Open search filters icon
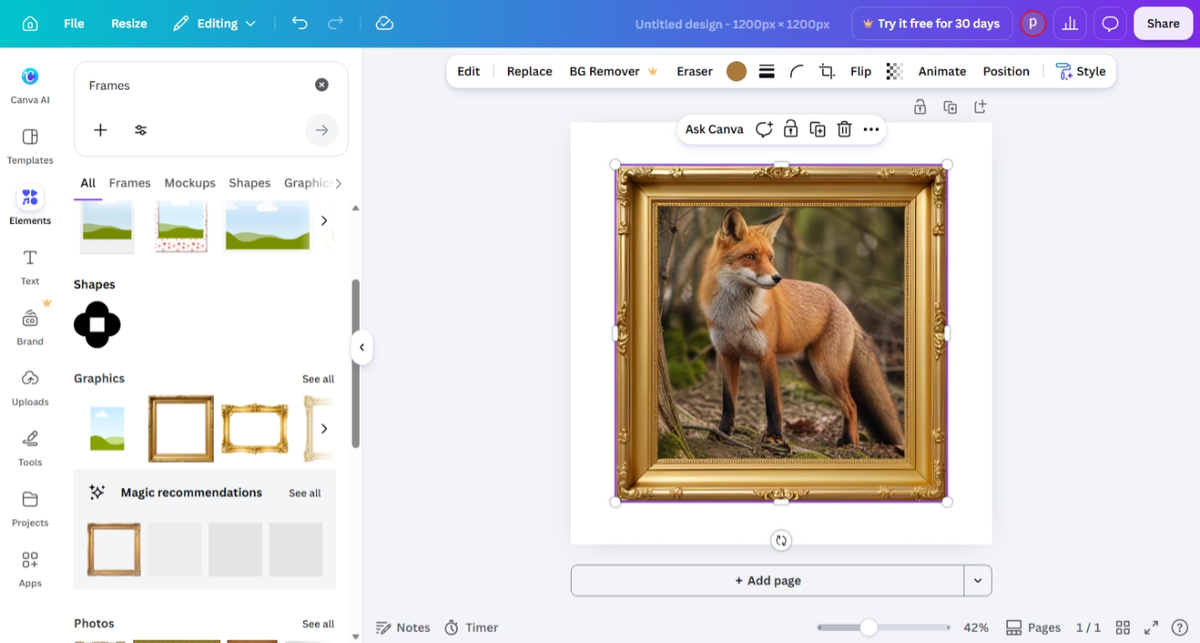This screenshot has width=1200, height=643. click(x=141, y=130)
